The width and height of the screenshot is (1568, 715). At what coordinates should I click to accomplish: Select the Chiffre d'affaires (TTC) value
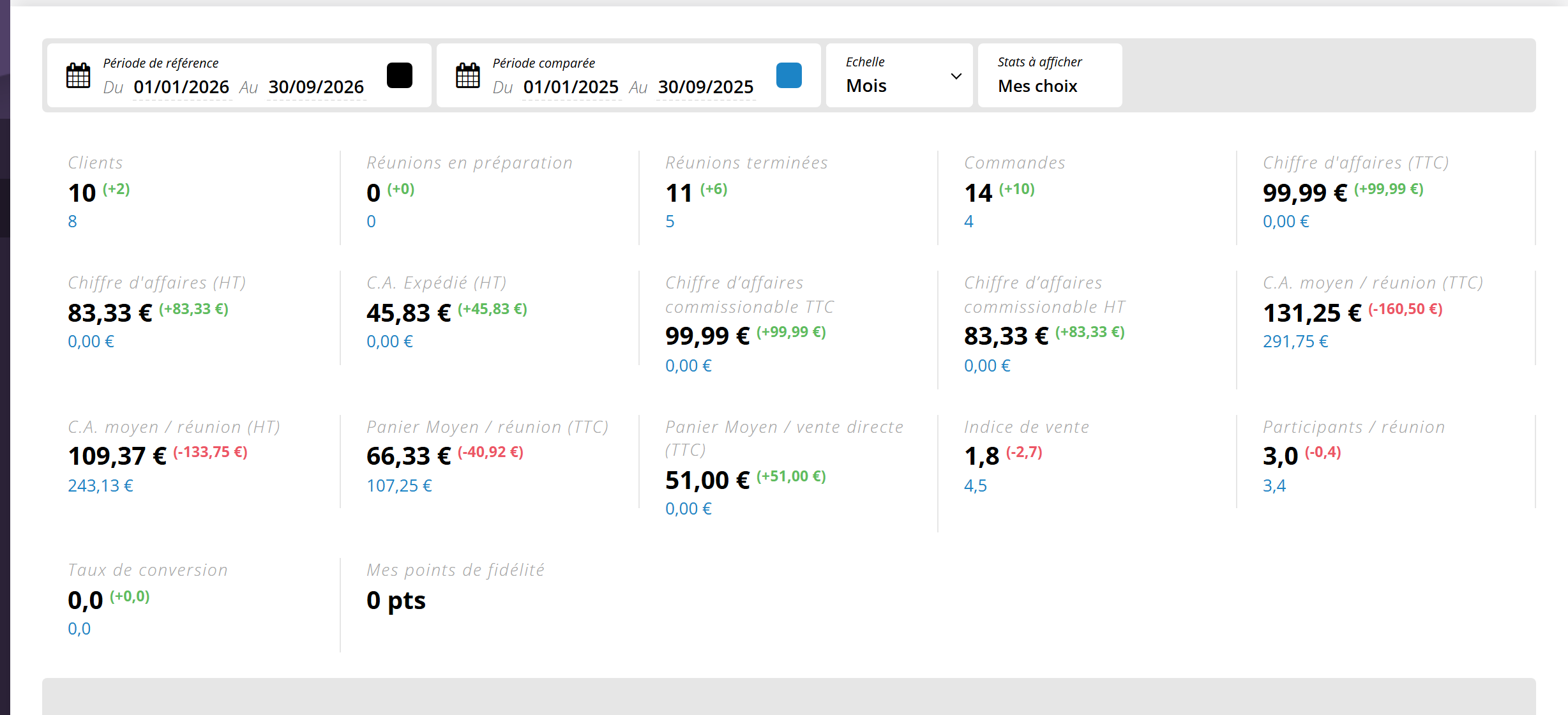pyautogui.click(x=1305, y=193)
